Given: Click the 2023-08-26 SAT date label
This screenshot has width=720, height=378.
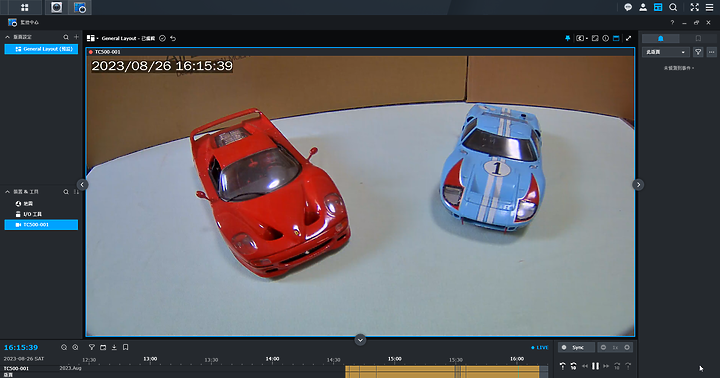Looking at the screenshot, I should 24,359.
